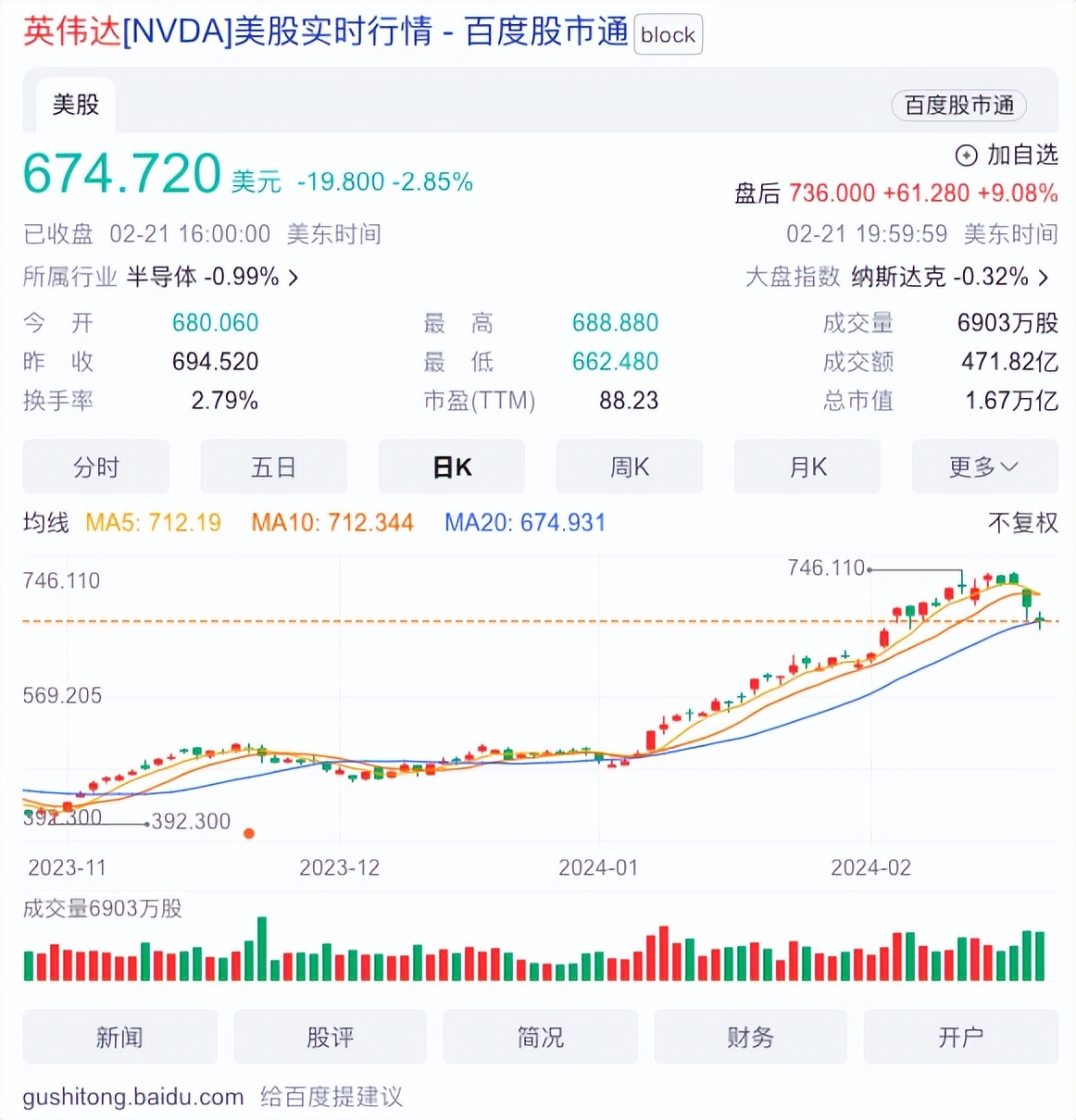This screenshot has width=1076, height=1120.
Task: Click the 今开 value 680.060
Action: 215,323
